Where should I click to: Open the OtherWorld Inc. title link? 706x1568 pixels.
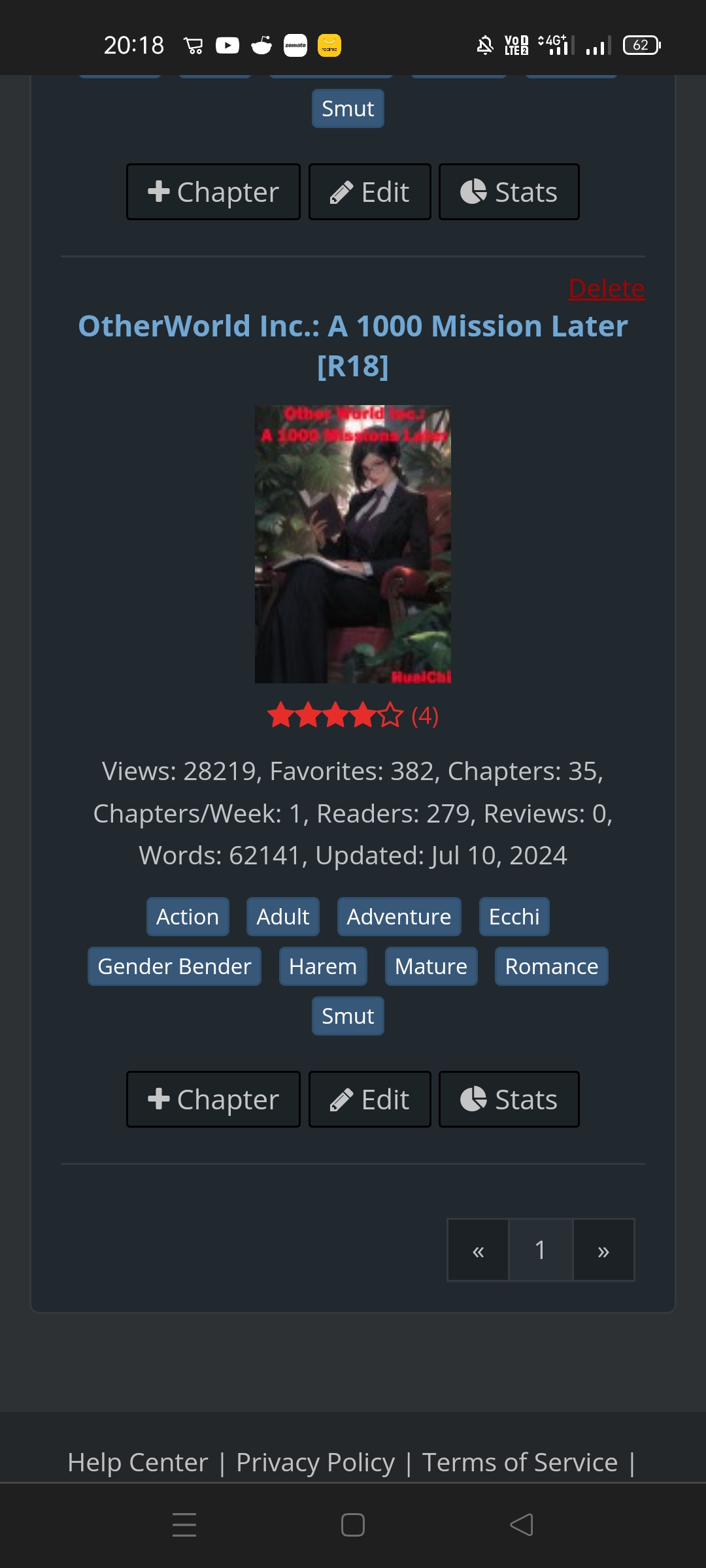tap(353, 346)
